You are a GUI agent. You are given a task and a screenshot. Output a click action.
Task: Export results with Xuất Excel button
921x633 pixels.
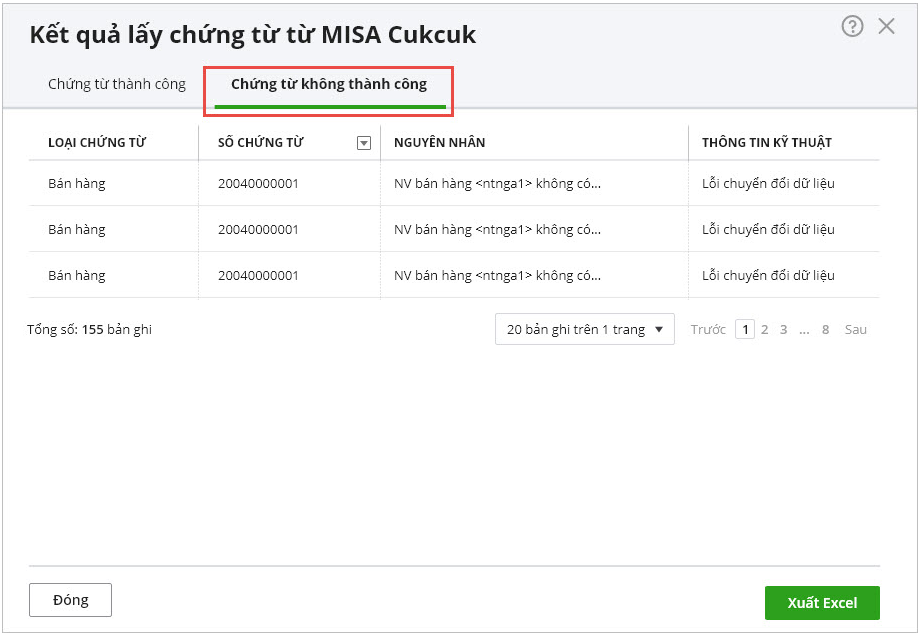pos(822,603)
